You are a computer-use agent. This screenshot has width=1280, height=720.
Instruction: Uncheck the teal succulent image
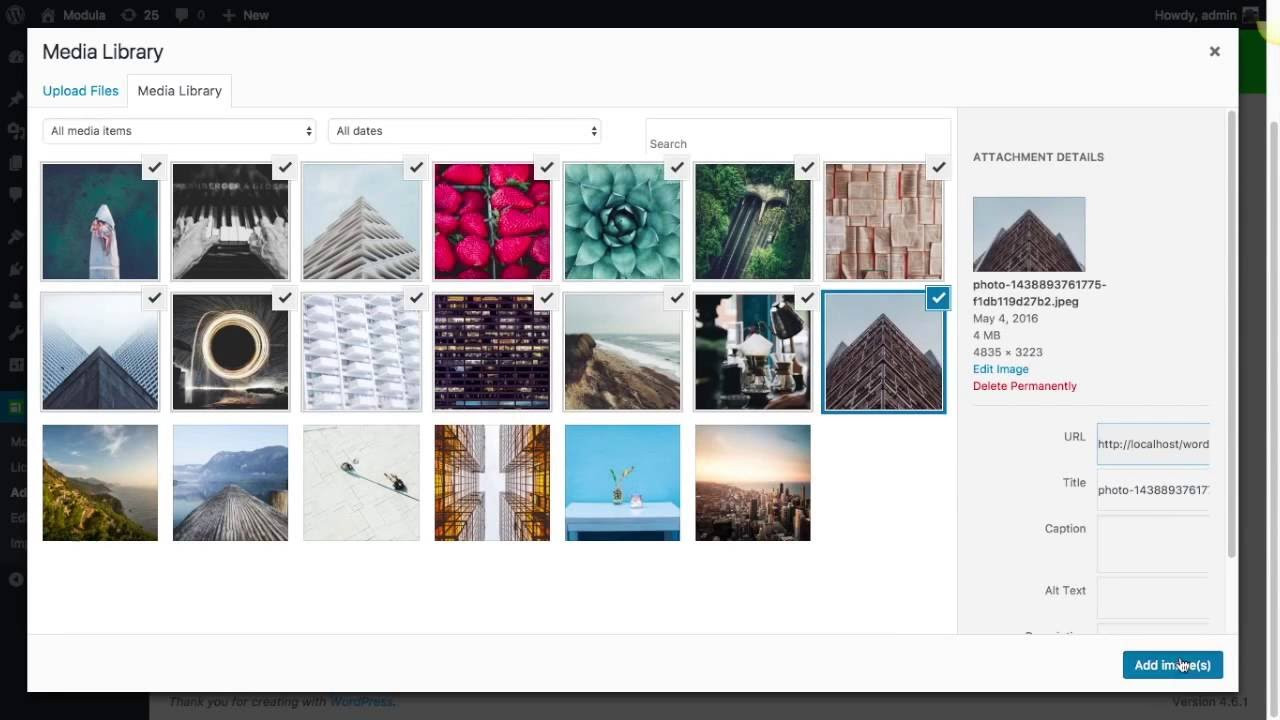pyautogui.click(x=676, y=168)
